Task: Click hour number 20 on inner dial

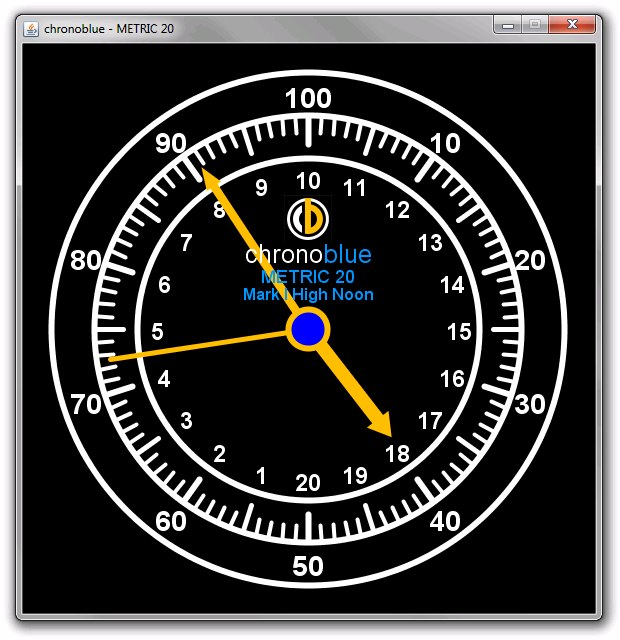Action: click(x=308, y=483)
